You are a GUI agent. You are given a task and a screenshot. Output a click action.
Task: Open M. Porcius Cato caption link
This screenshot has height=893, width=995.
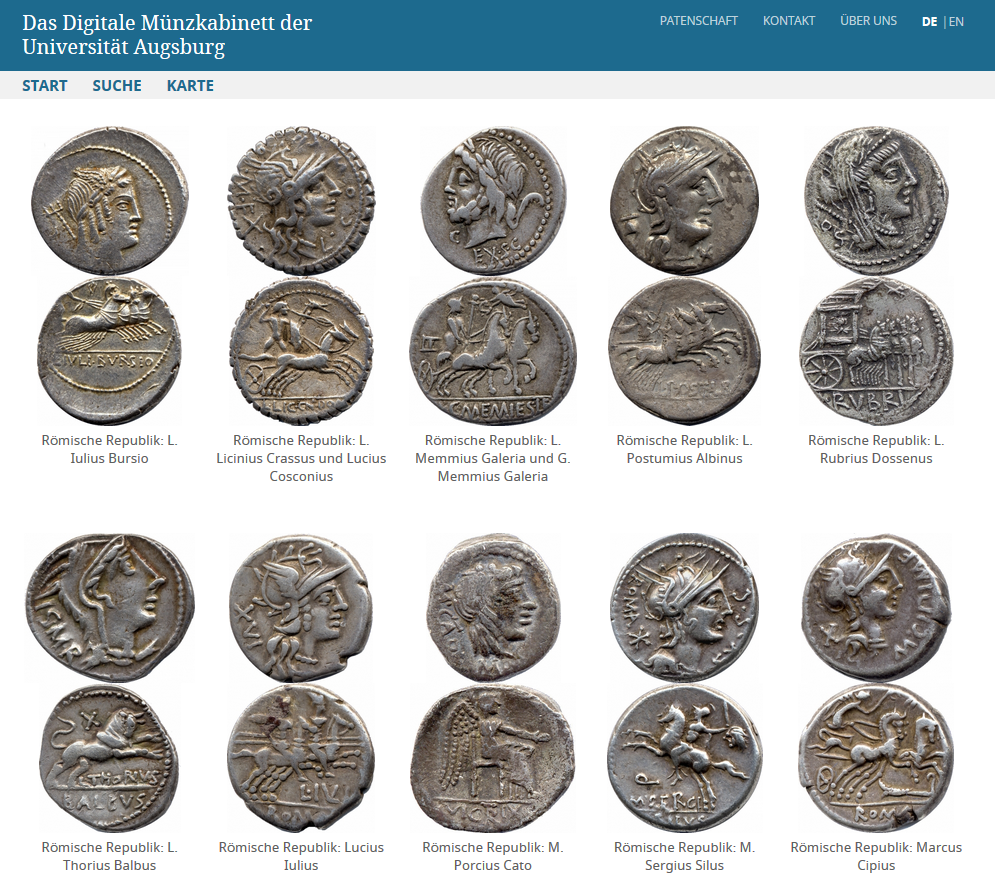tap(492, 856)
